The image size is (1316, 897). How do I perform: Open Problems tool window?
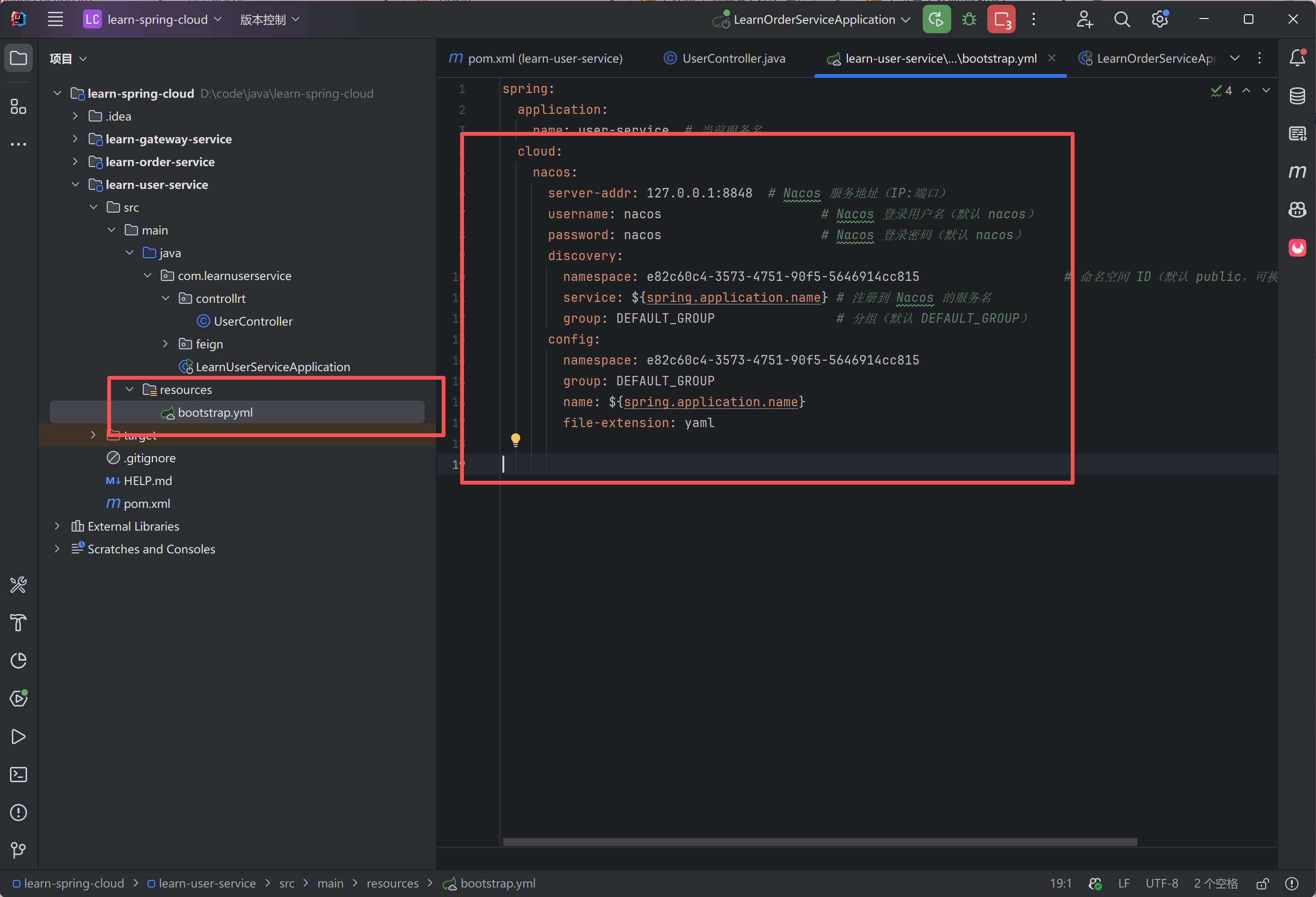19,813
